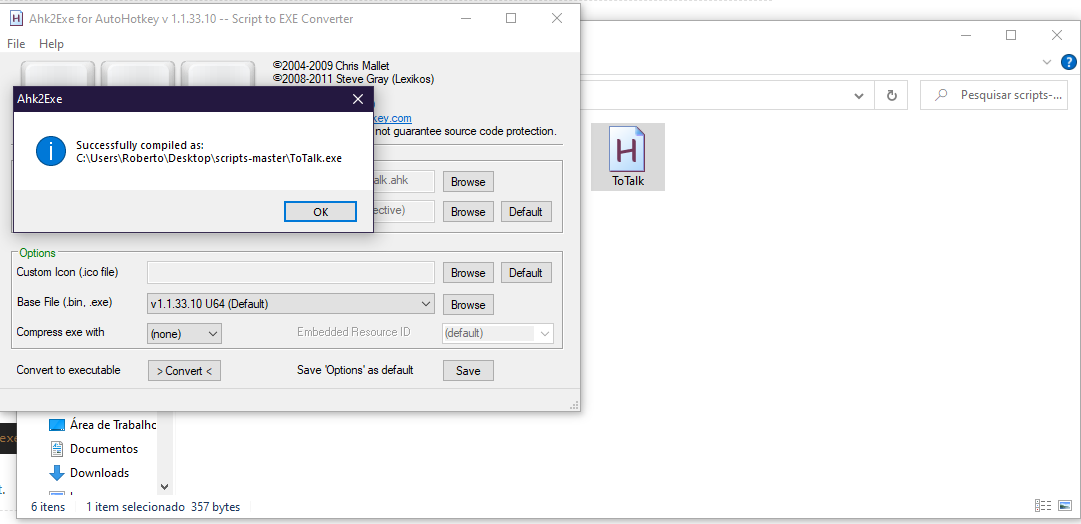Screen dimensions: 1081x524
Task: Close the Explorer window
Action: point(1057,35)
